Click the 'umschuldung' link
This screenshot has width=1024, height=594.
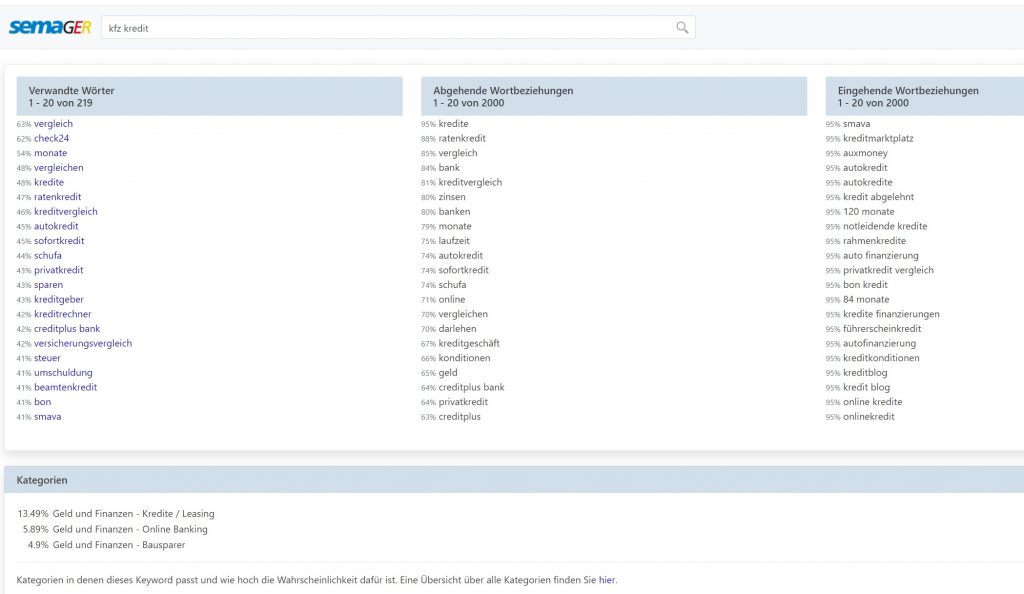(63, 373)
